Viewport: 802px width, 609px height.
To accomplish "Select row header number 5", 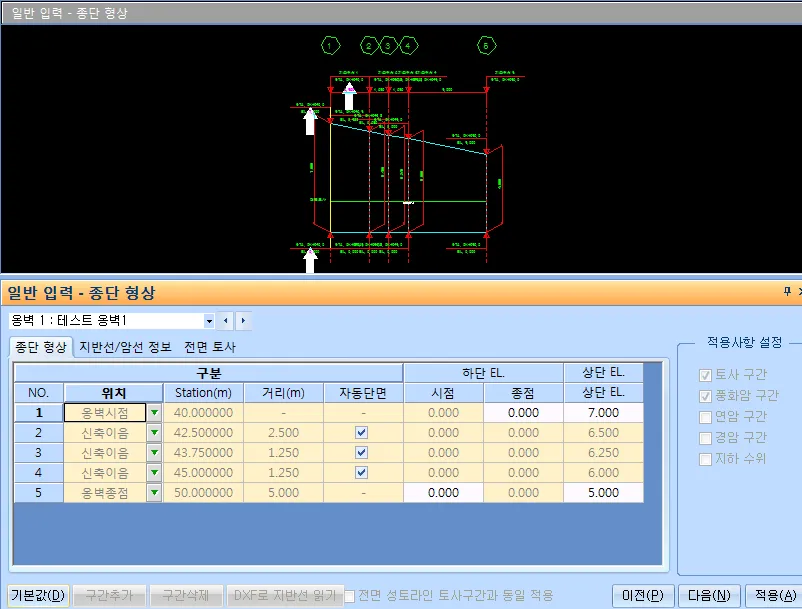I will [x=39, y=492].
